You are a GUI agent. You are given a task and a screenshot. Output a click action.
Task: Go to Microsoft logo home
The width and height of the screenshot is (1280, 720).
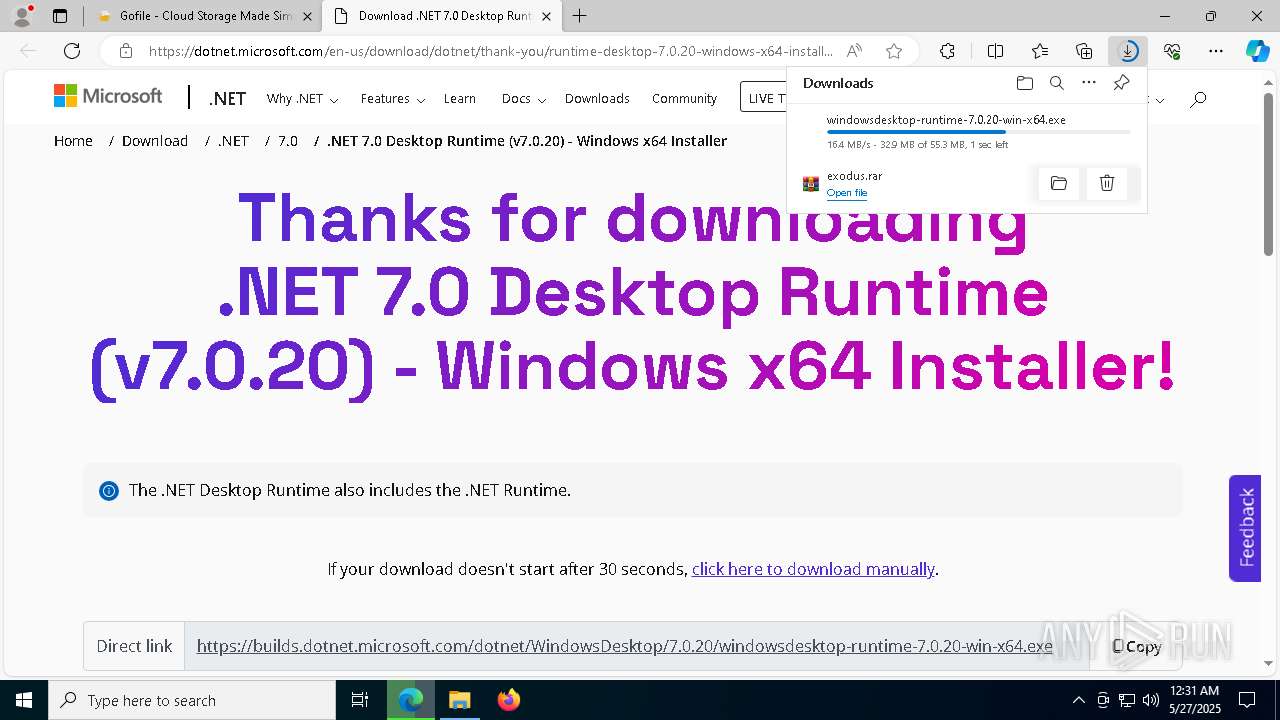click(x=108, y=96)
